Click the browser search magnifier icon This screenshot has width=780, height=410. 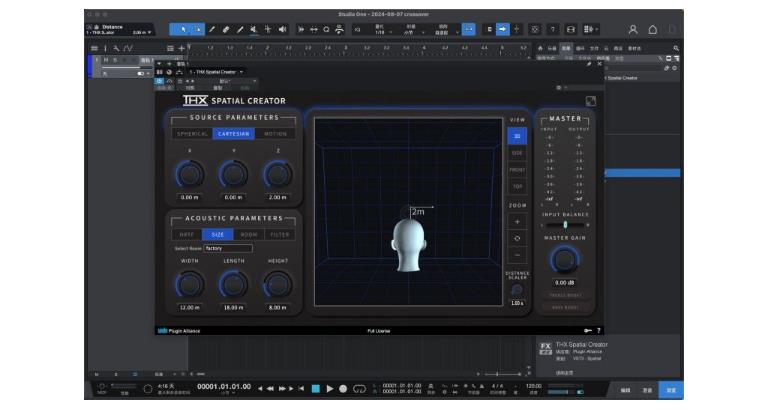pos(676,48)
